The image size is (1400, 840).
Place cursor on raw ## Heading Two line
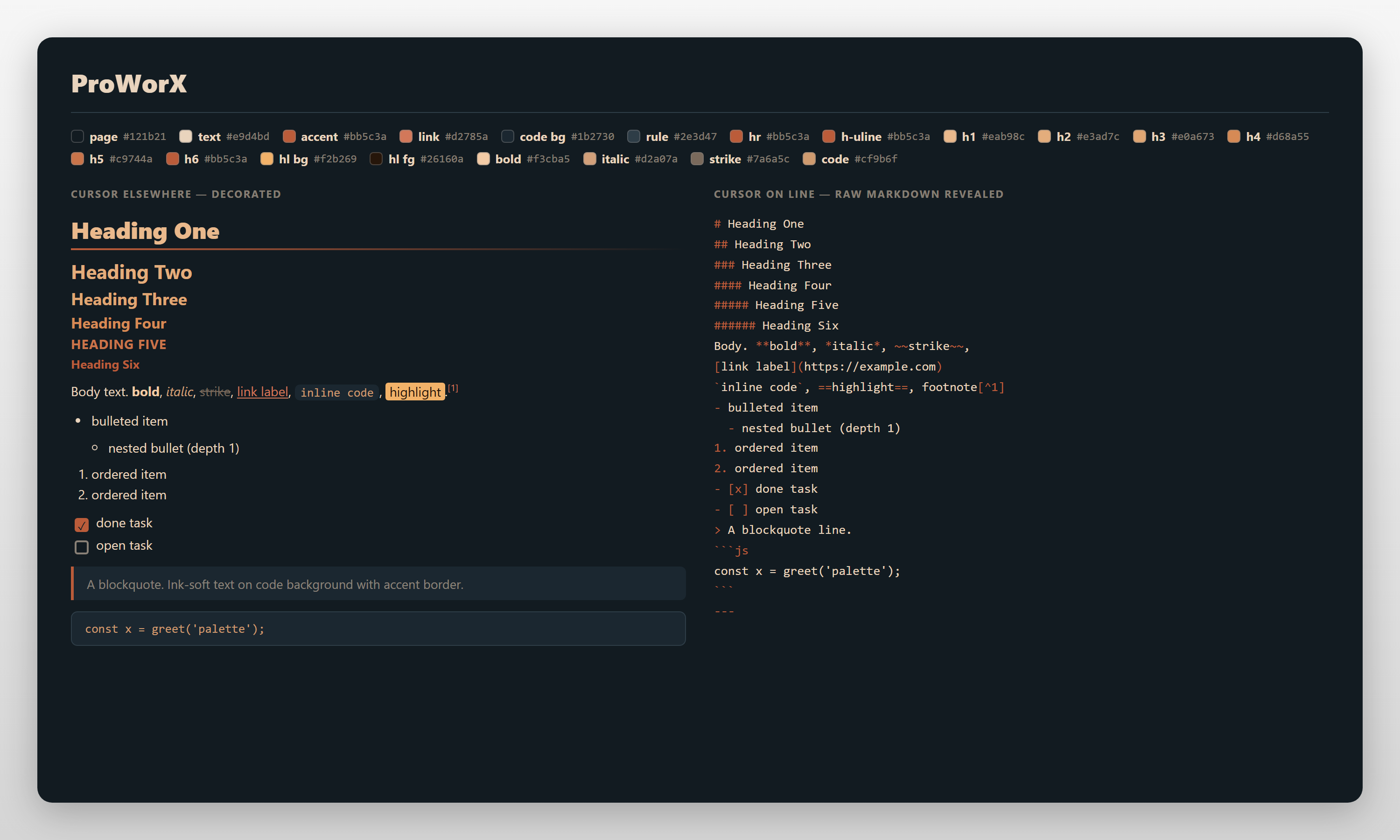(x=762, y=245)
